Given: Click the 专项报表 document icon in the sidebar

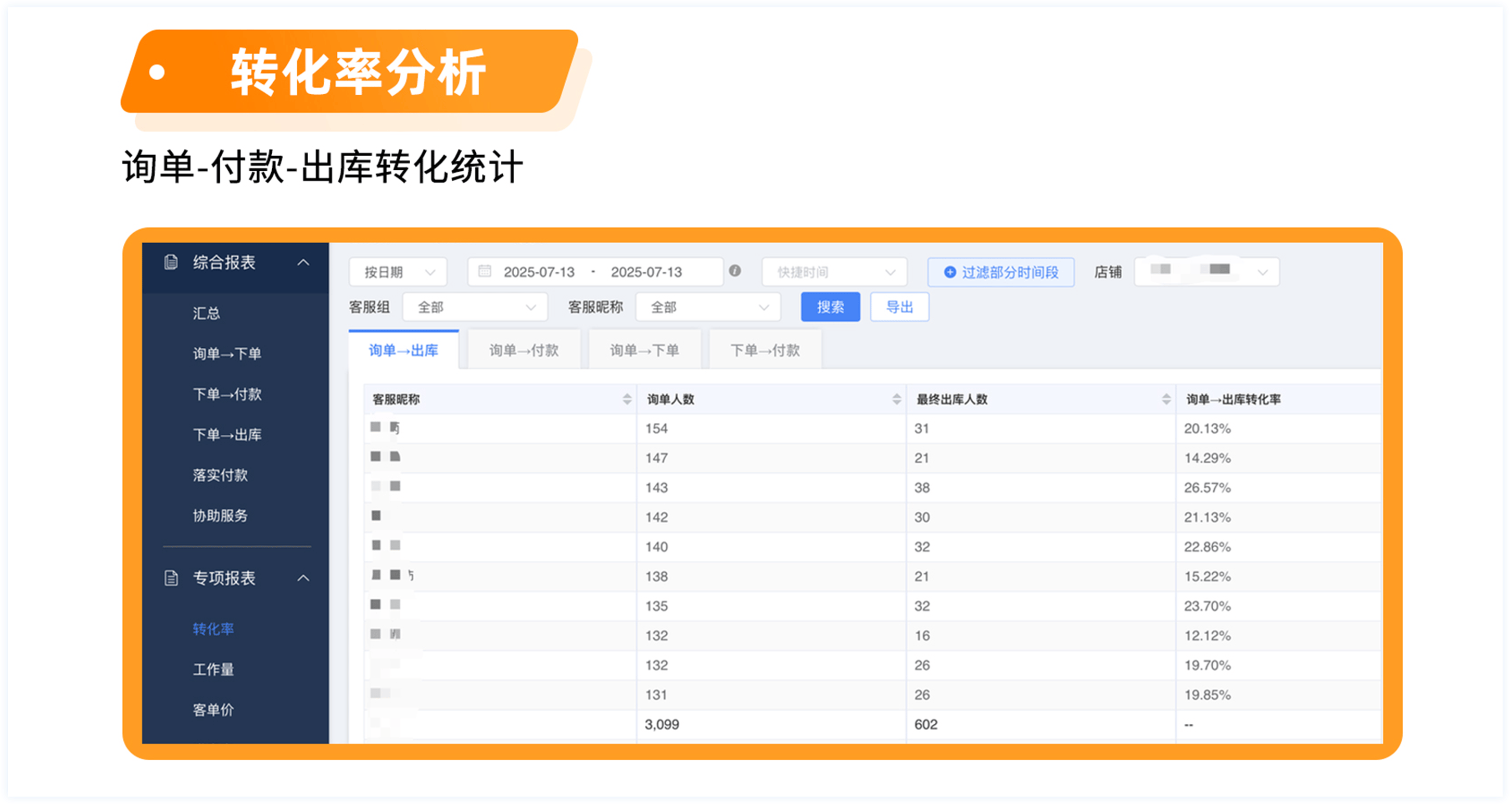Looking at the screenshot, I should (171, 578).
